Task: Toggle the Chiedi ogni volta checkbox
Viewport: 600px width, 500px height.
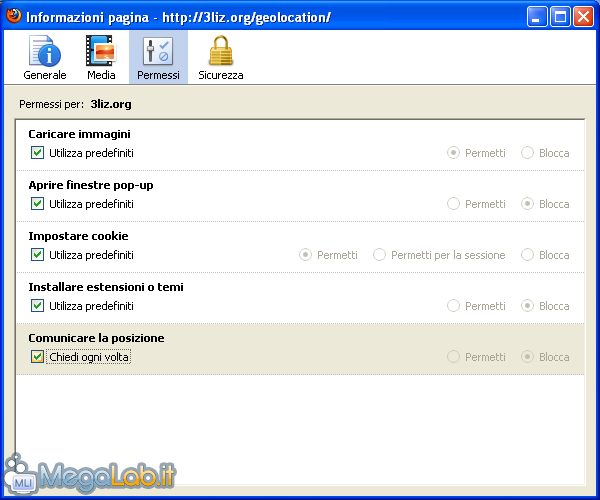Action: pos(37,357)
